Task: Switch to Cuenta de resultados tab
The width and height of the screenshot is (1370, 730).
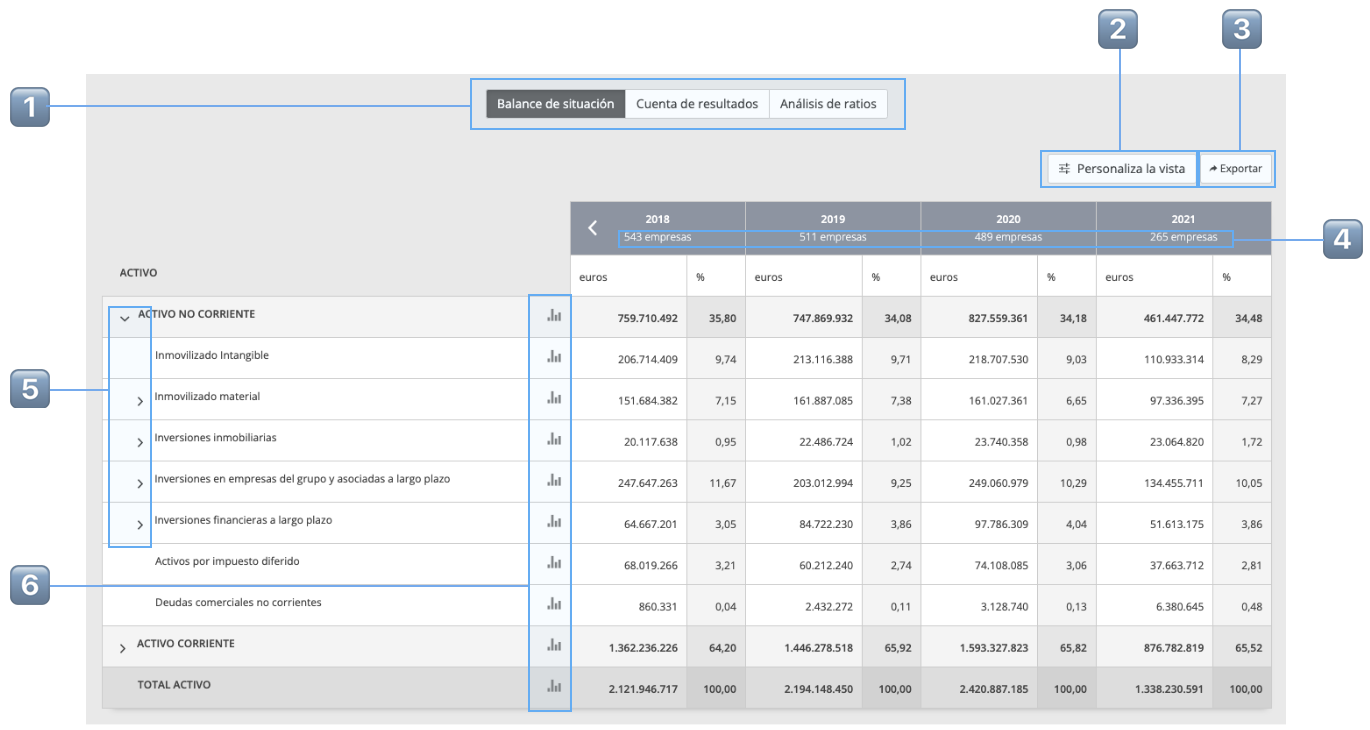Action: 697,104
